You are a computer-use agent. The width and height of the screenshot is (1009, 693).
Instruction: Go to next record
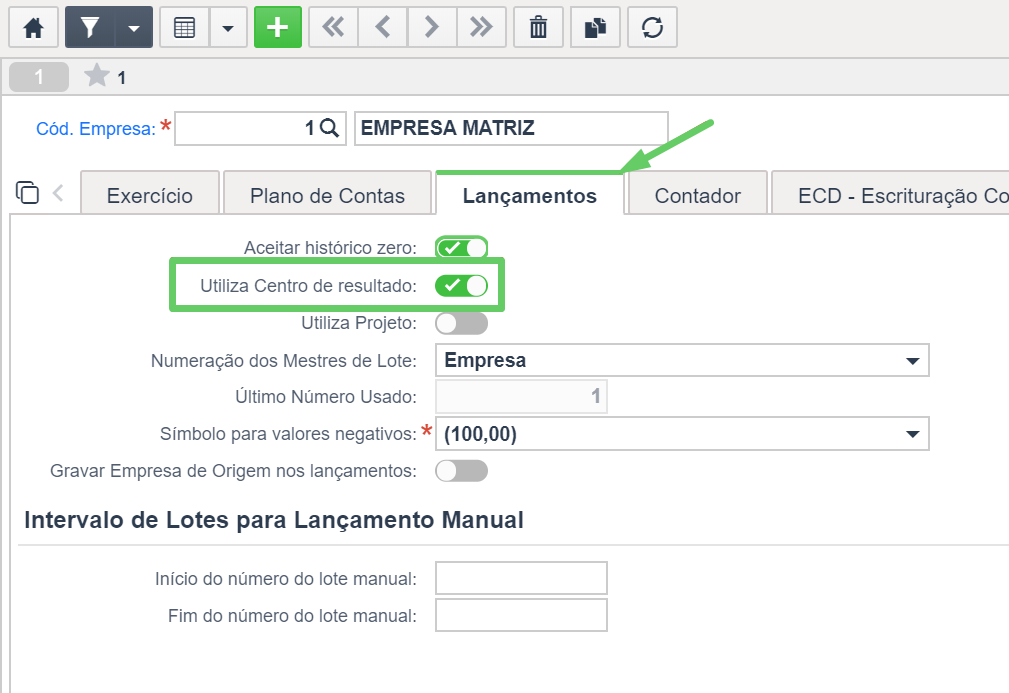(432, 28)
